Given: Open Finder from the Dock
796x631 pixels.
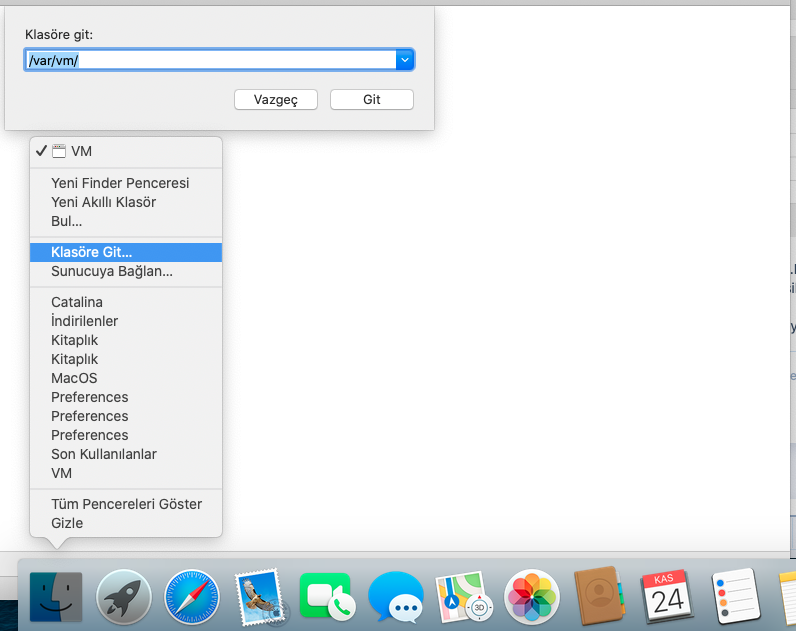Looking at the screenshot, I should 57,597.
